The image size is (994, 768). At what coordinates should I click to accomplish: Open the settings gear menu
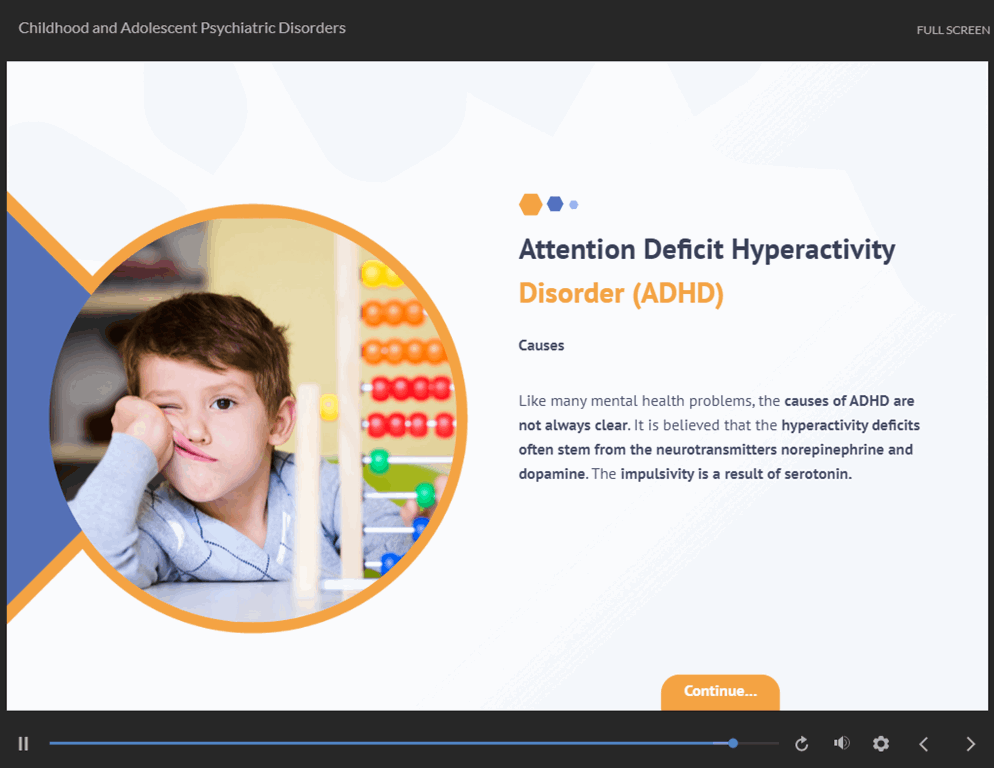click(881, 743)
